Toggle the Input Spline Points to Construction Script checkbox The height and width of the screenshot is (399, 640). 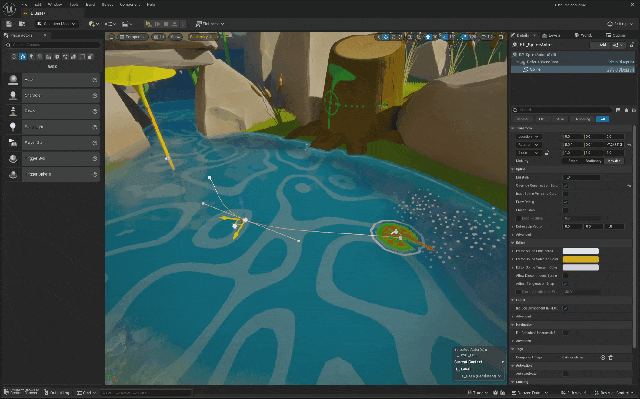coord(565,194)
